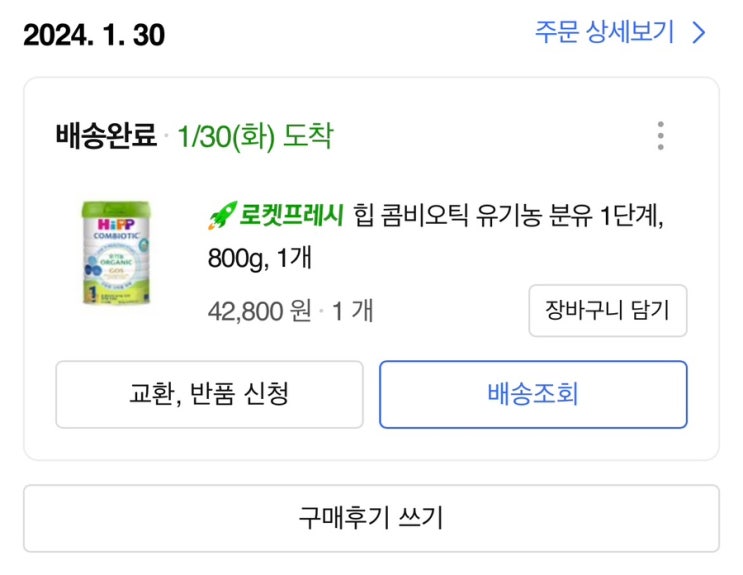Click the number 1 on the can image
743x575 pixels.
click(90, 294)
